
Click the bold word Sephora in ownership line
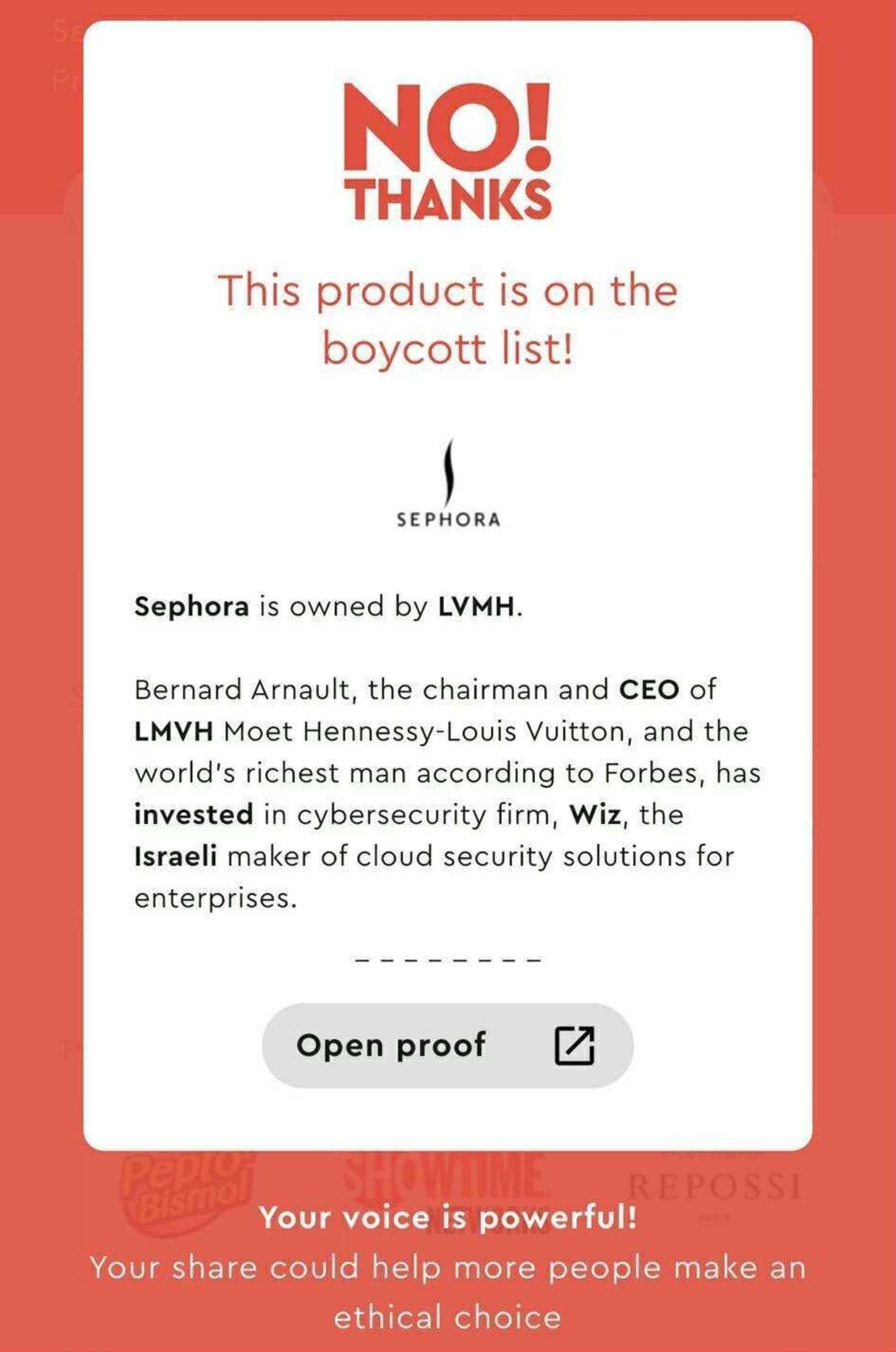coord(191,607)
